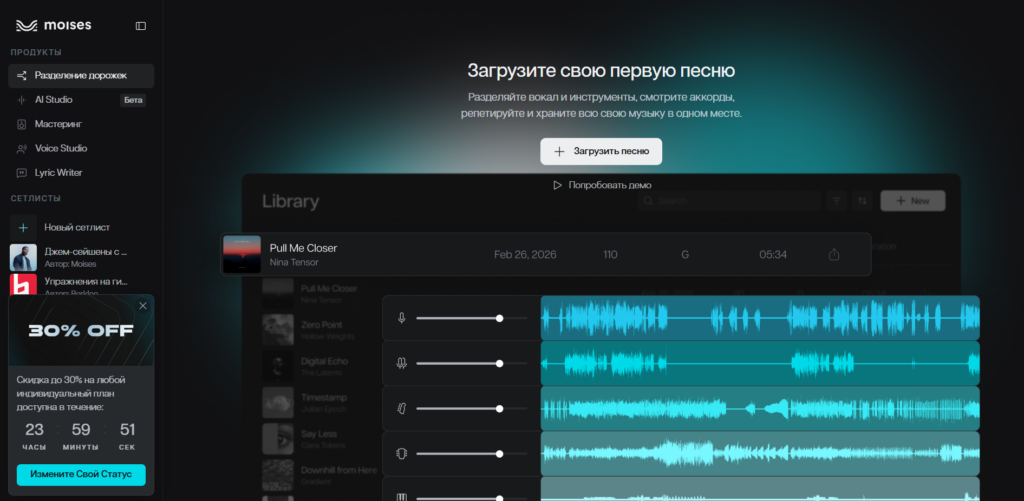This screenshot has height=501, width=1024.
Task: Select the Say Less song row
Action: (x=322, y=439)
